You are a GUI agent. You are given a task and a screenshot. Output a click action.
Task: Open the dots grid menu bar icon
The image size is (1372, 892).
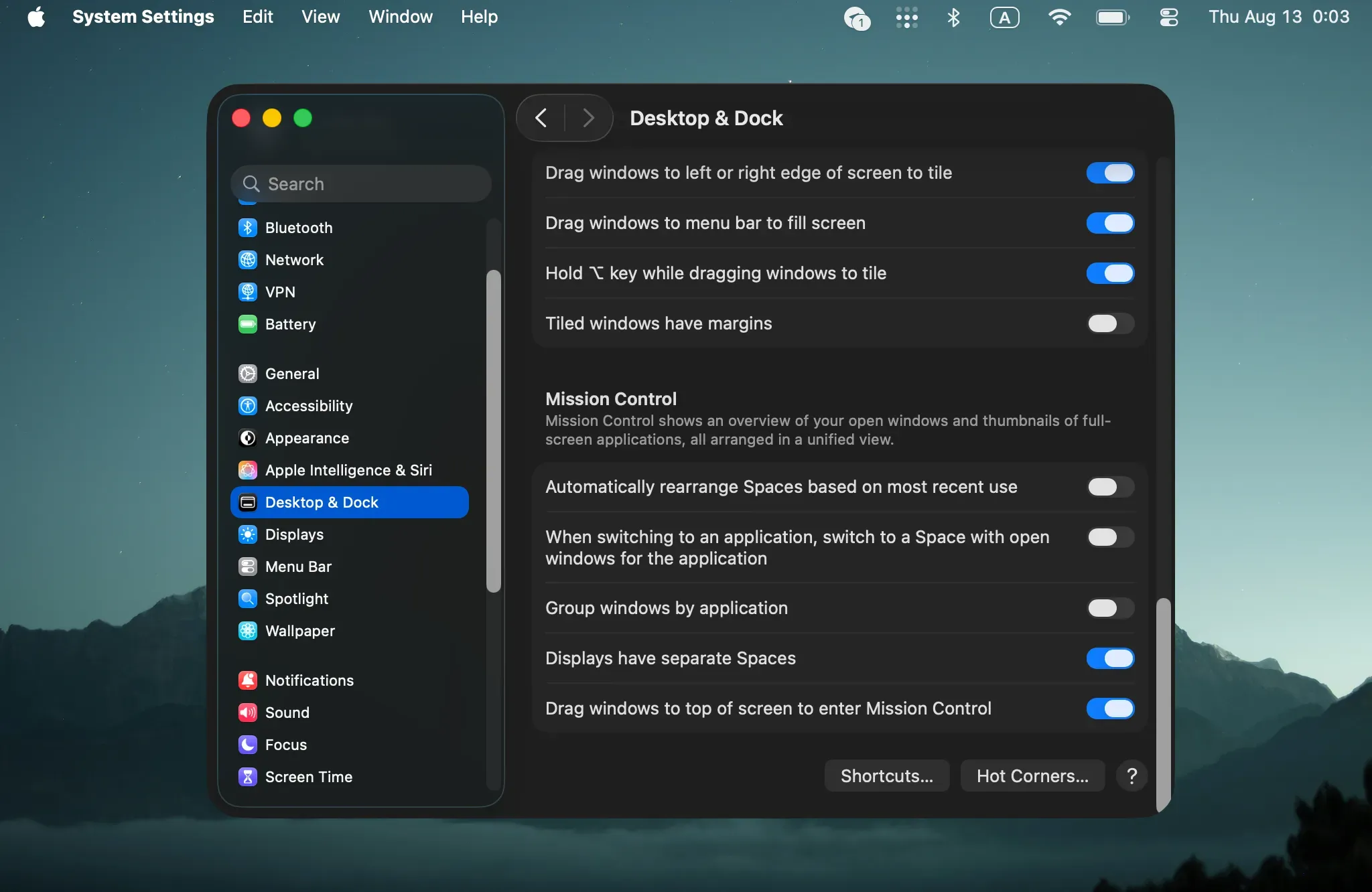coord(906,17)
